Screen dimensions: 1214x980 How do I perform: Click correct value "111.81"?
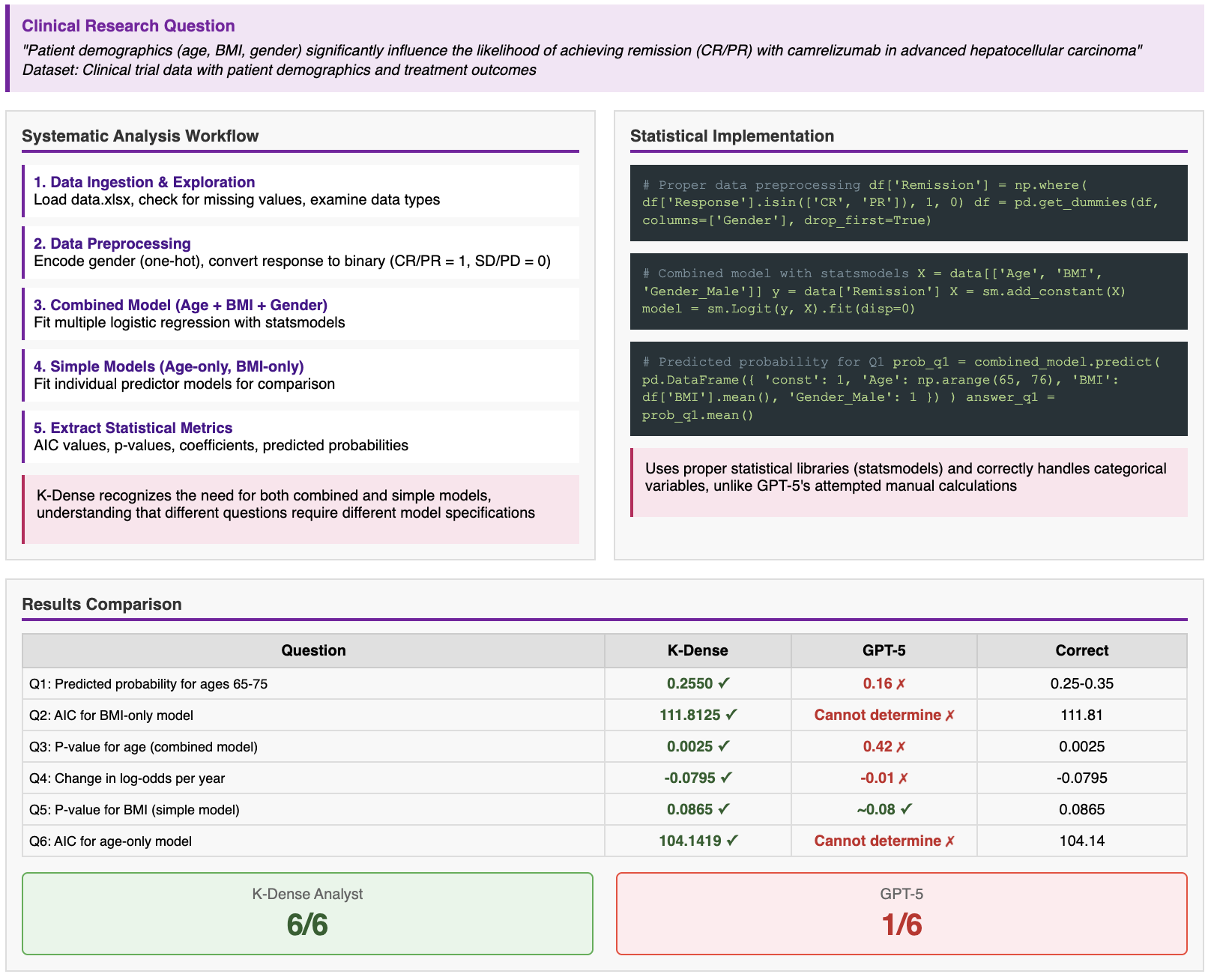point(1082,715)
